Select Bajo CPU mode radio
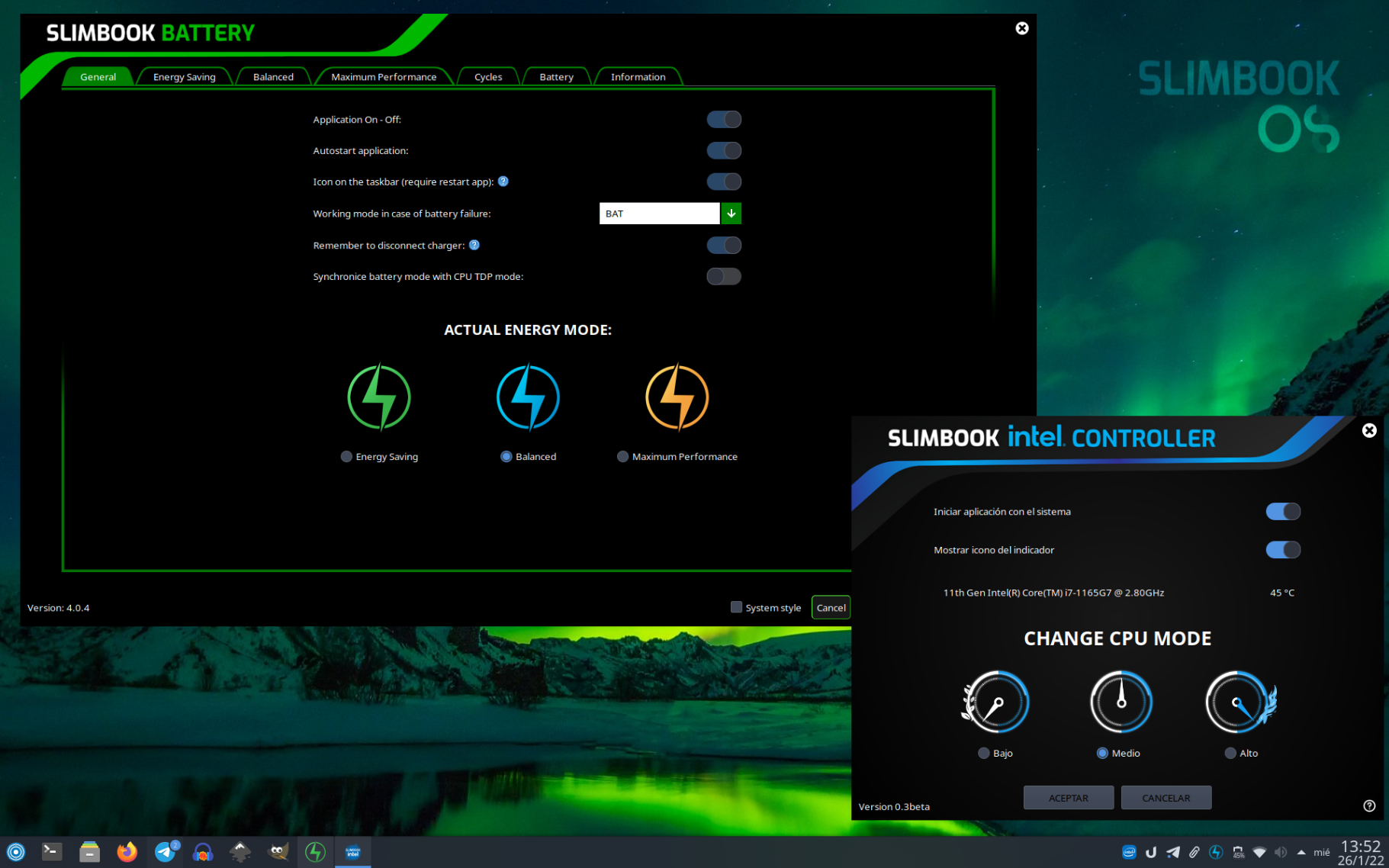This screenshot has height=868, width=1389. point(983,753)
